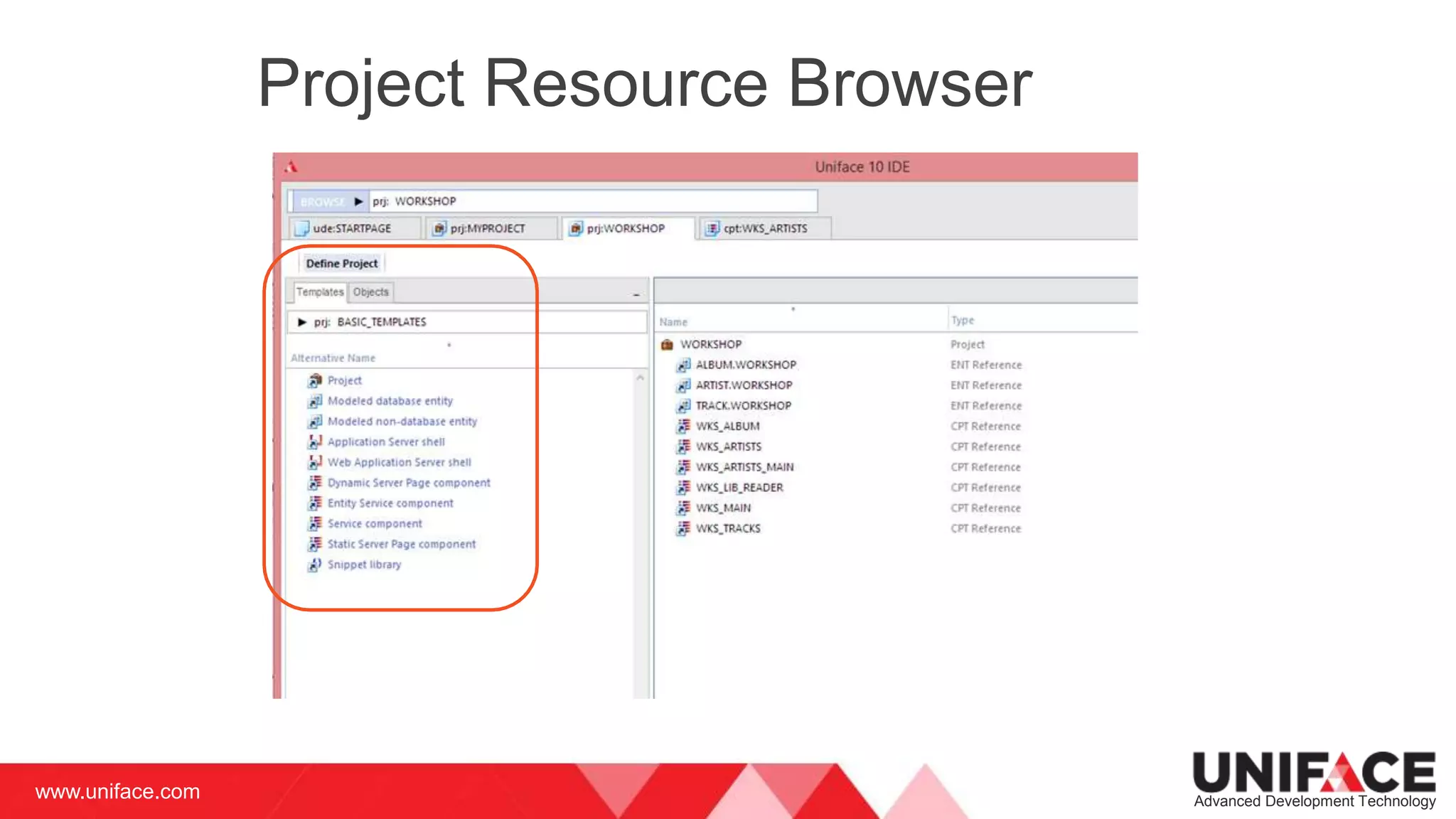Viewport: 1456px width, 819px height.
Task: Select the prj:WORKSHOP tab
Action: [628, 229]
